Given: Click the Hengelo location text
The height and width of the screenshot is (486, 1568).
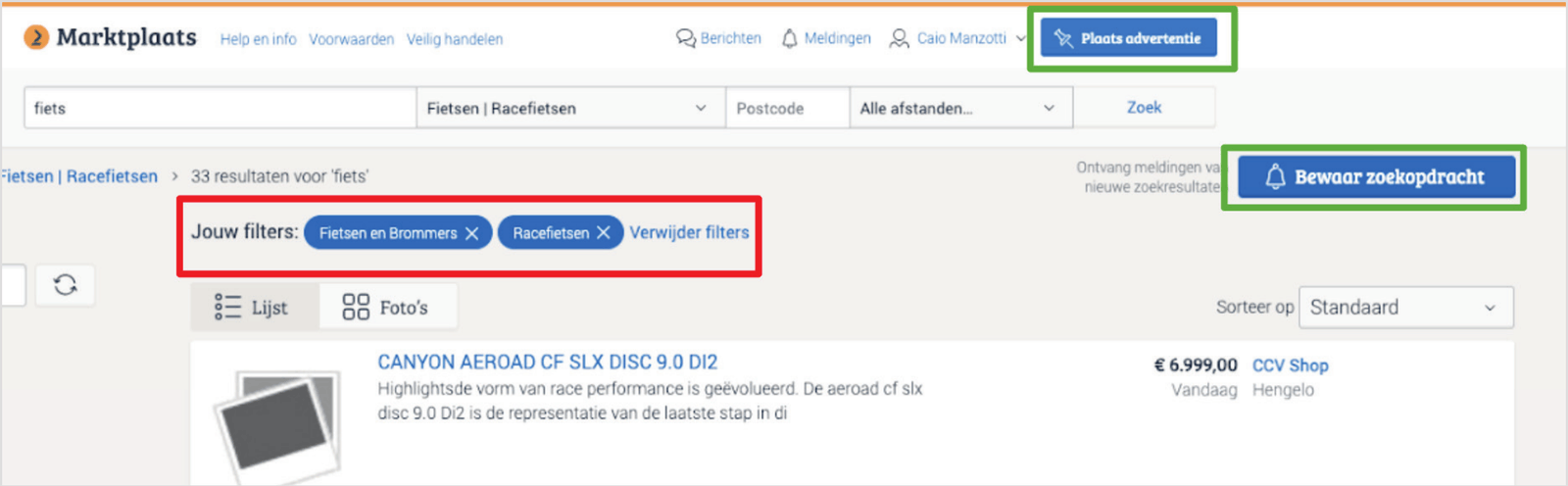Looking at the screenshot, I should point(1283,390).
